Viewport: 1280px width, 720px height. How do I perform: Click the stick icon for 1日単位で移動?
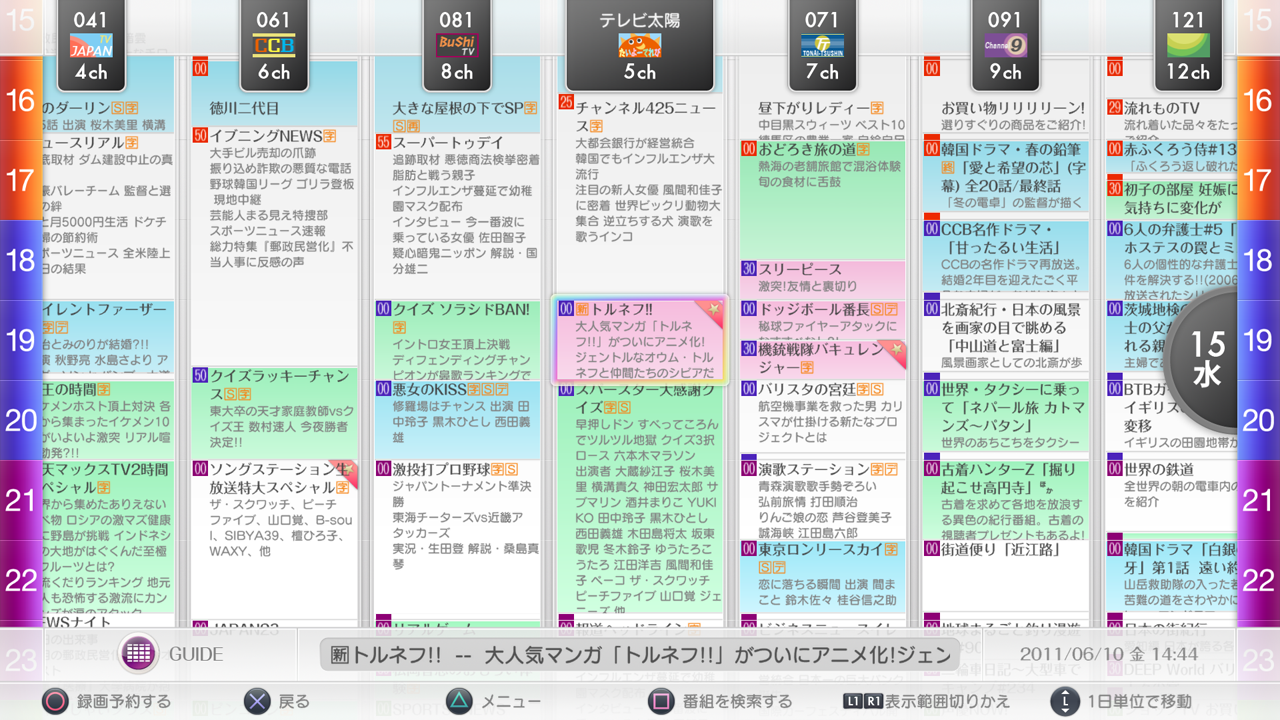(x=1065, y=702)
